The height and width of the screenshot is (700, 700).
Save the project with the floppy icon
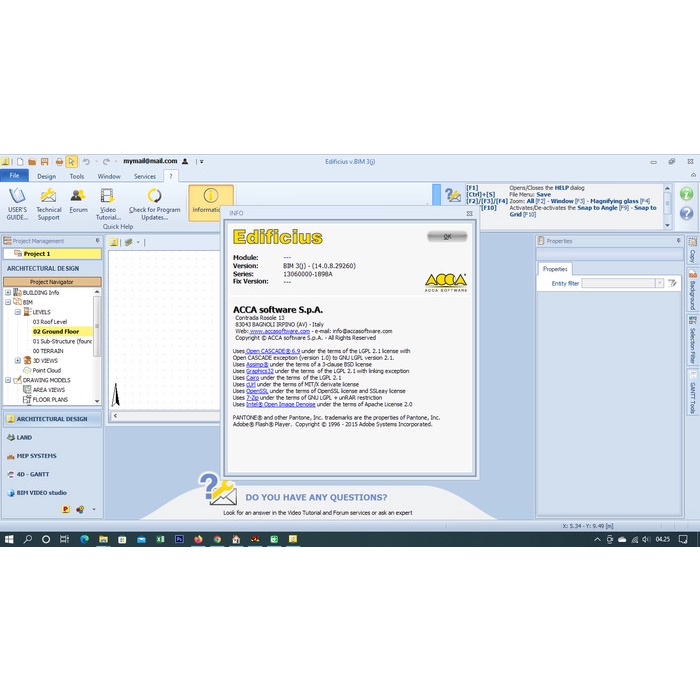(44, 162)
